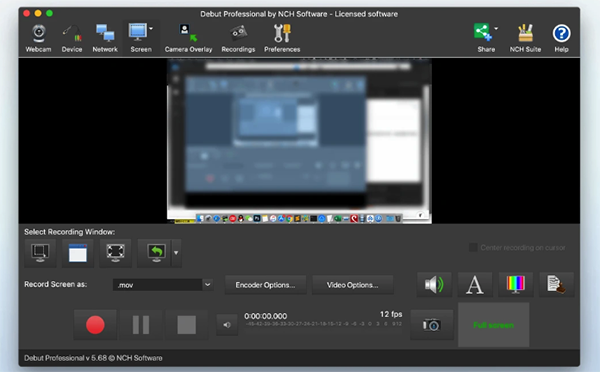Open the text caption 'A' tool
The width and height of the screenshot is (600, 372).
pos(474,285)
